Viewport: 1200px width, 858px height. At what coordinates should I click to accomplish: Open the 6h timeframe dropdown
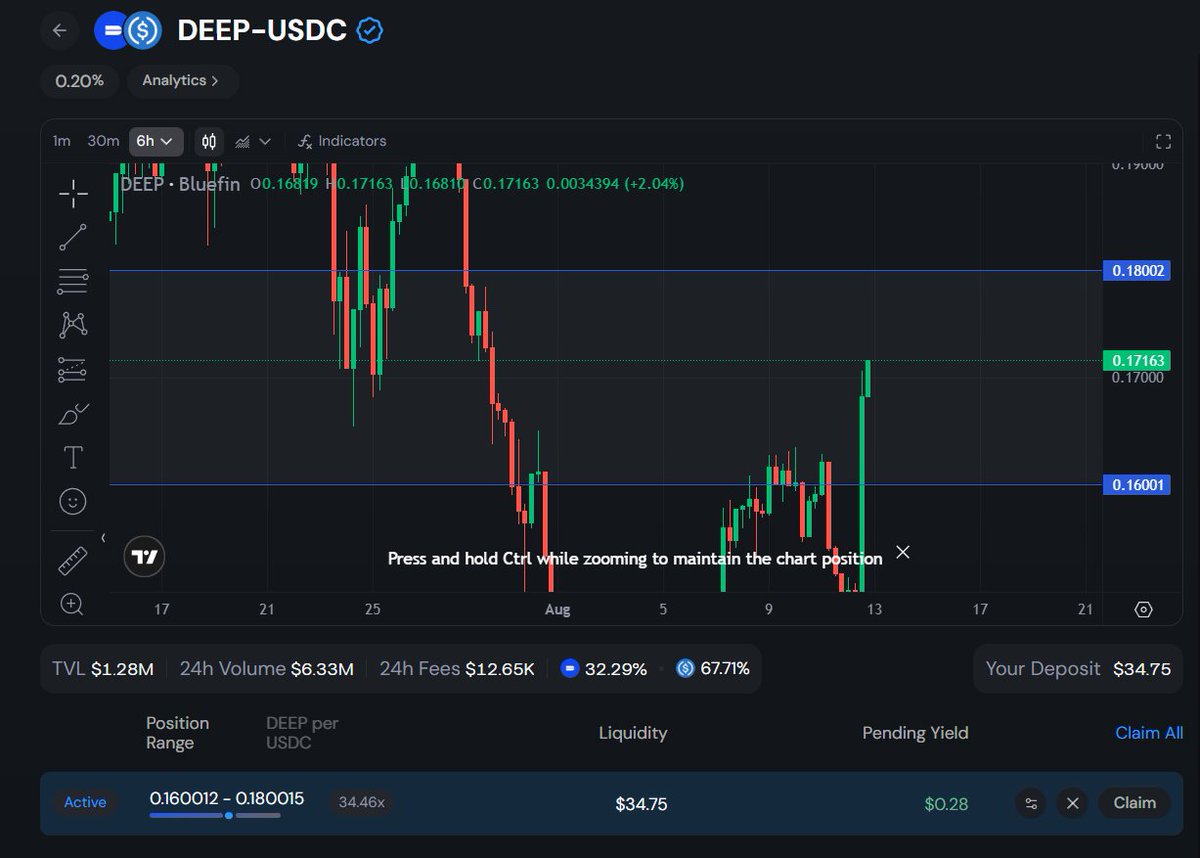coord(155,141)
